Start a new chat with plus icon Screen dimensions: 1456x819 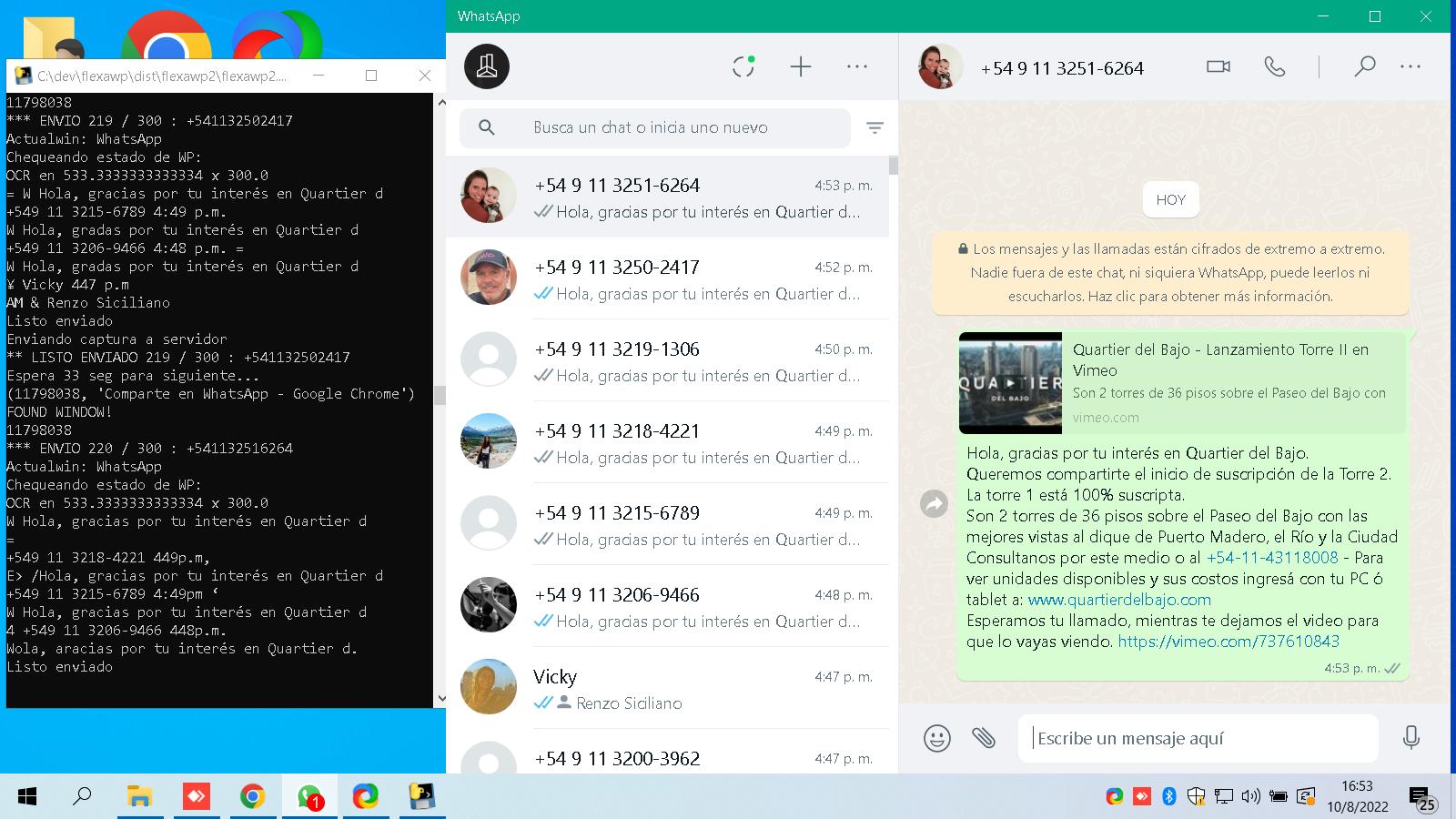click(800, 66)
